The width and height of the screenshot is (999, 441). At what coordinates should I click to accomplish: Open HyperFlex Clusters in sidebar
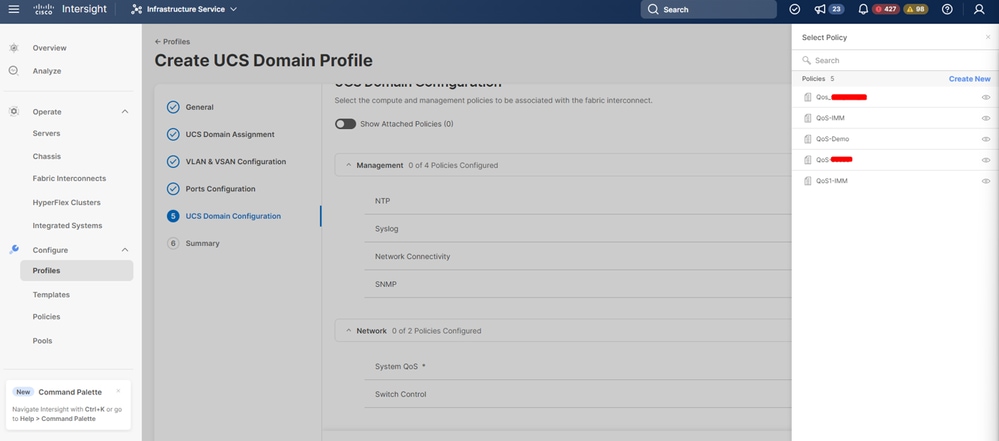[66, 203]
